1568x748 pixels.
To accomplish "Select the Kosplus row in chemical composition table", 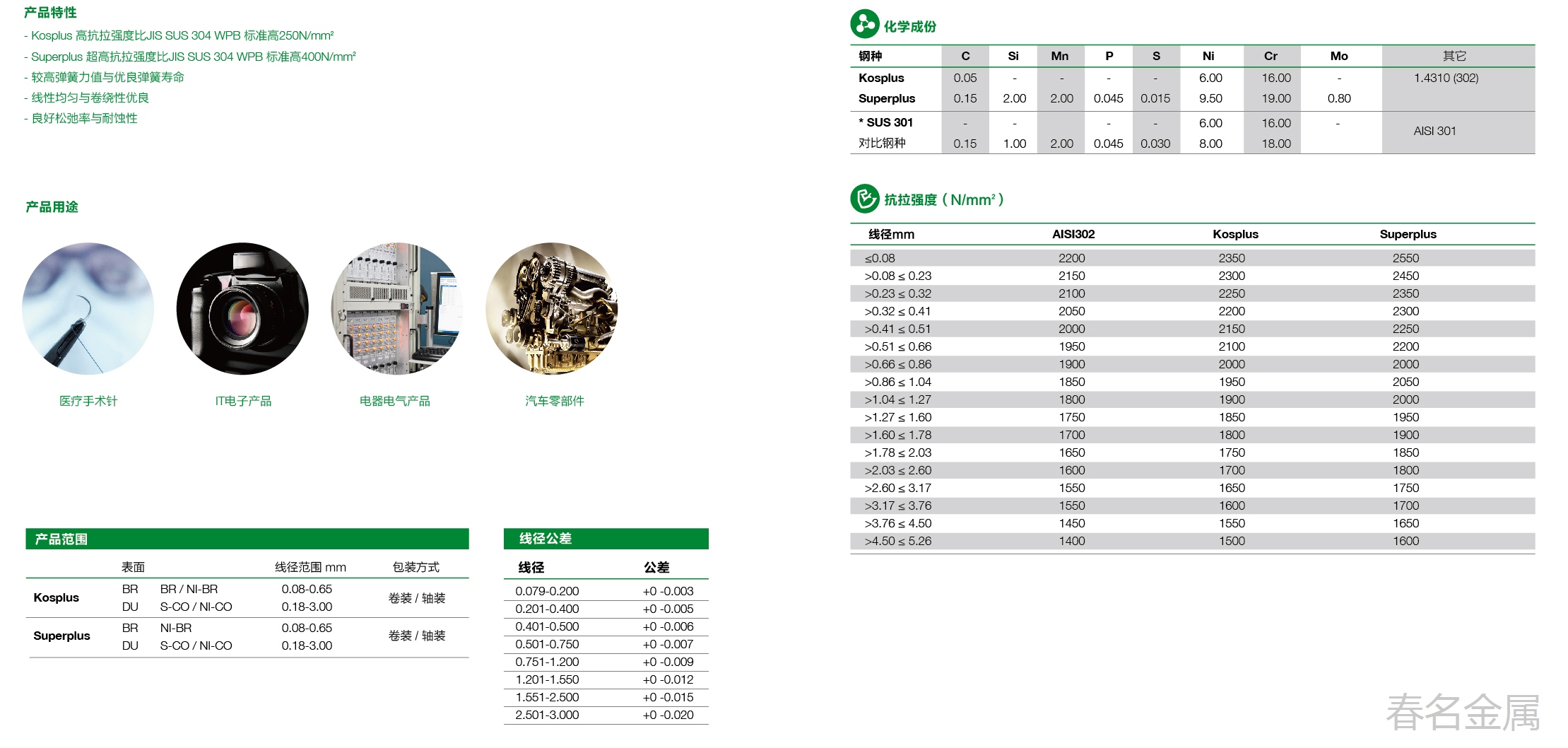I will pos(881,78).
